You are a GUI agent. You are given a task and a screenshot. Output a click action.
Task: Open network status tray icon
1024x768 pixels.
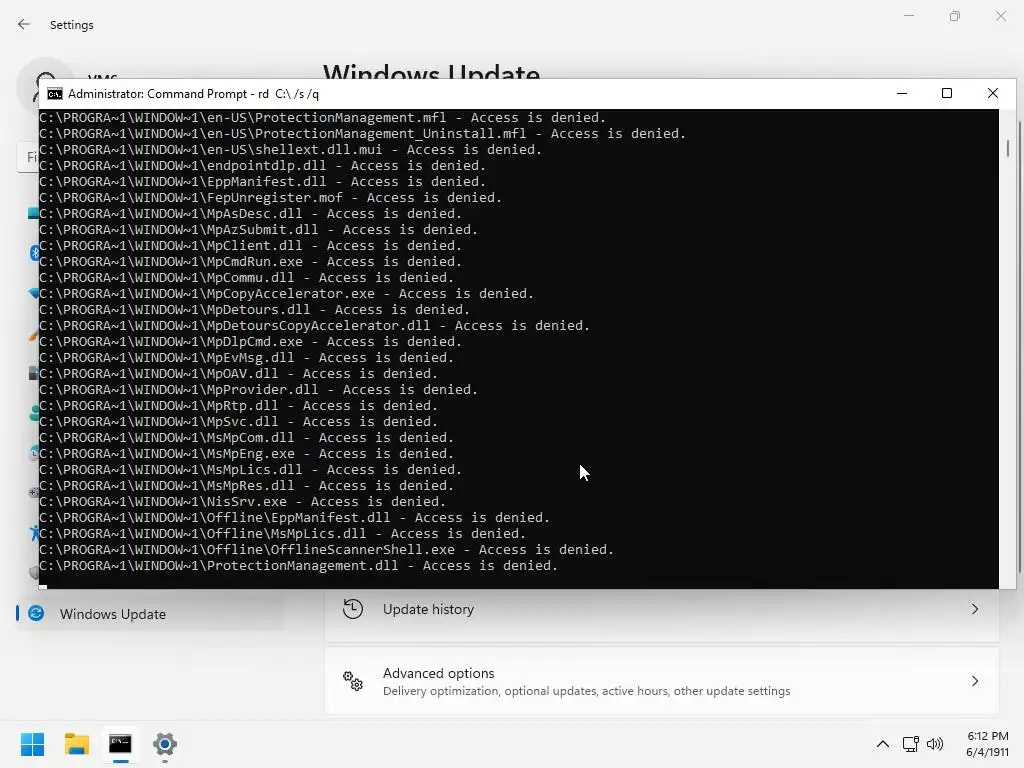point(910,744)
